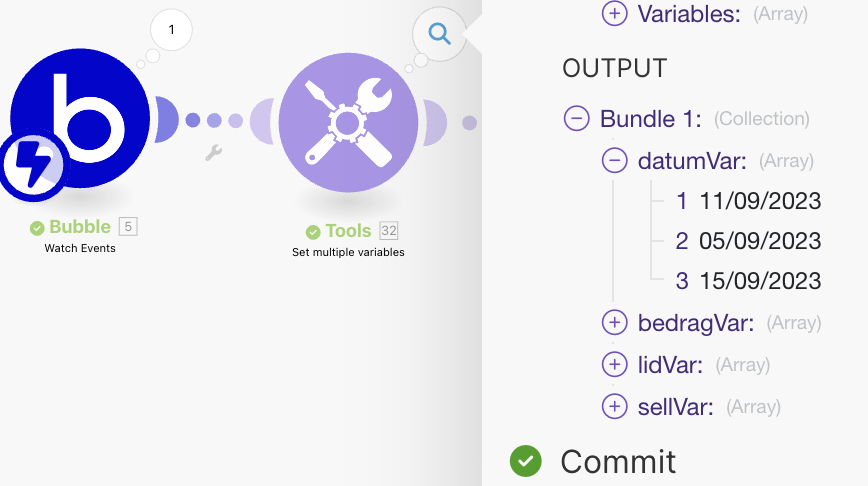Expand the lidVar array
The width and height of the screenshot is (868, 486).
614,364
